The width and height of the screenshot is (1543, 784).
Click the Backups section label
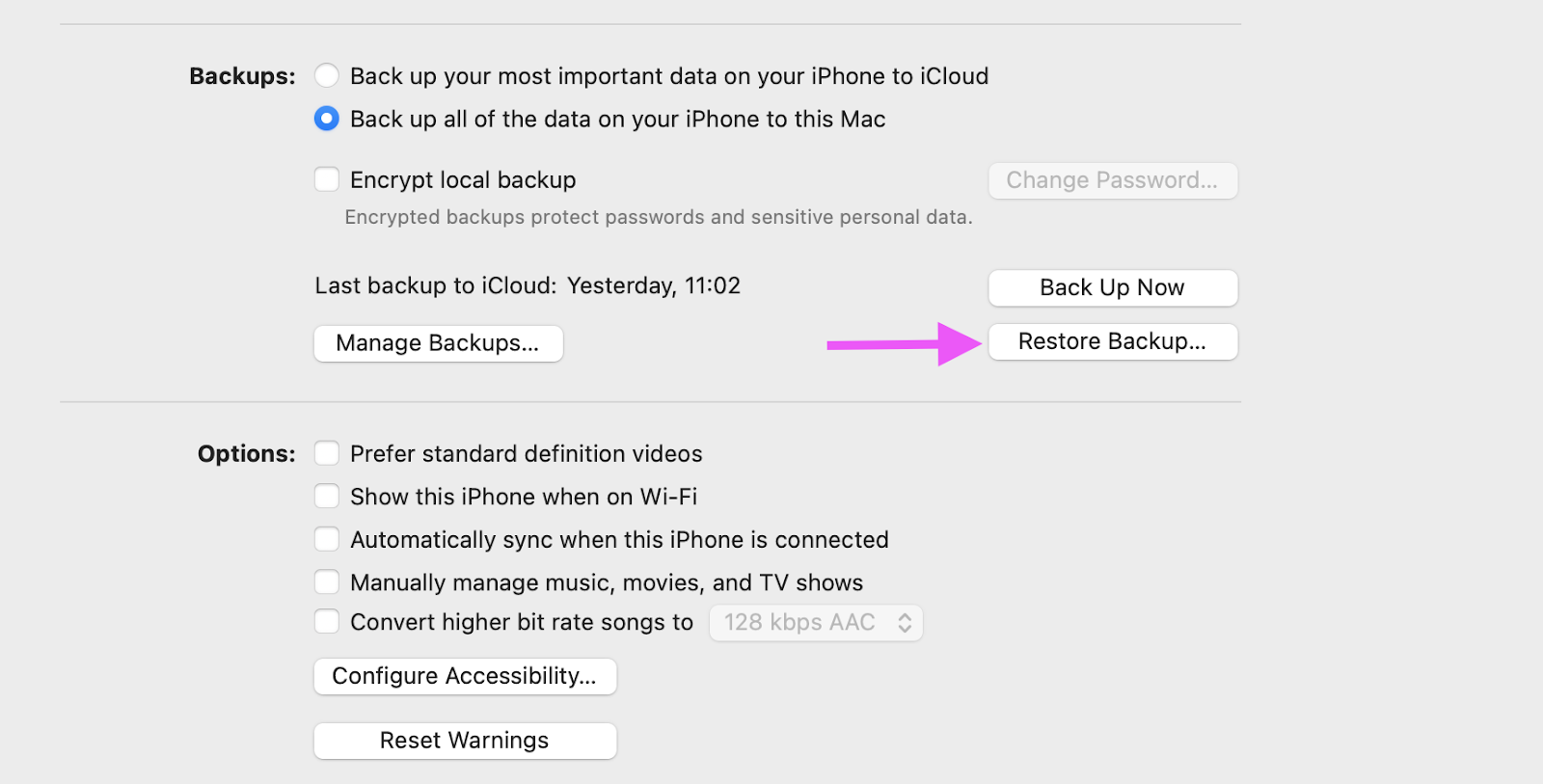point(242,76)
